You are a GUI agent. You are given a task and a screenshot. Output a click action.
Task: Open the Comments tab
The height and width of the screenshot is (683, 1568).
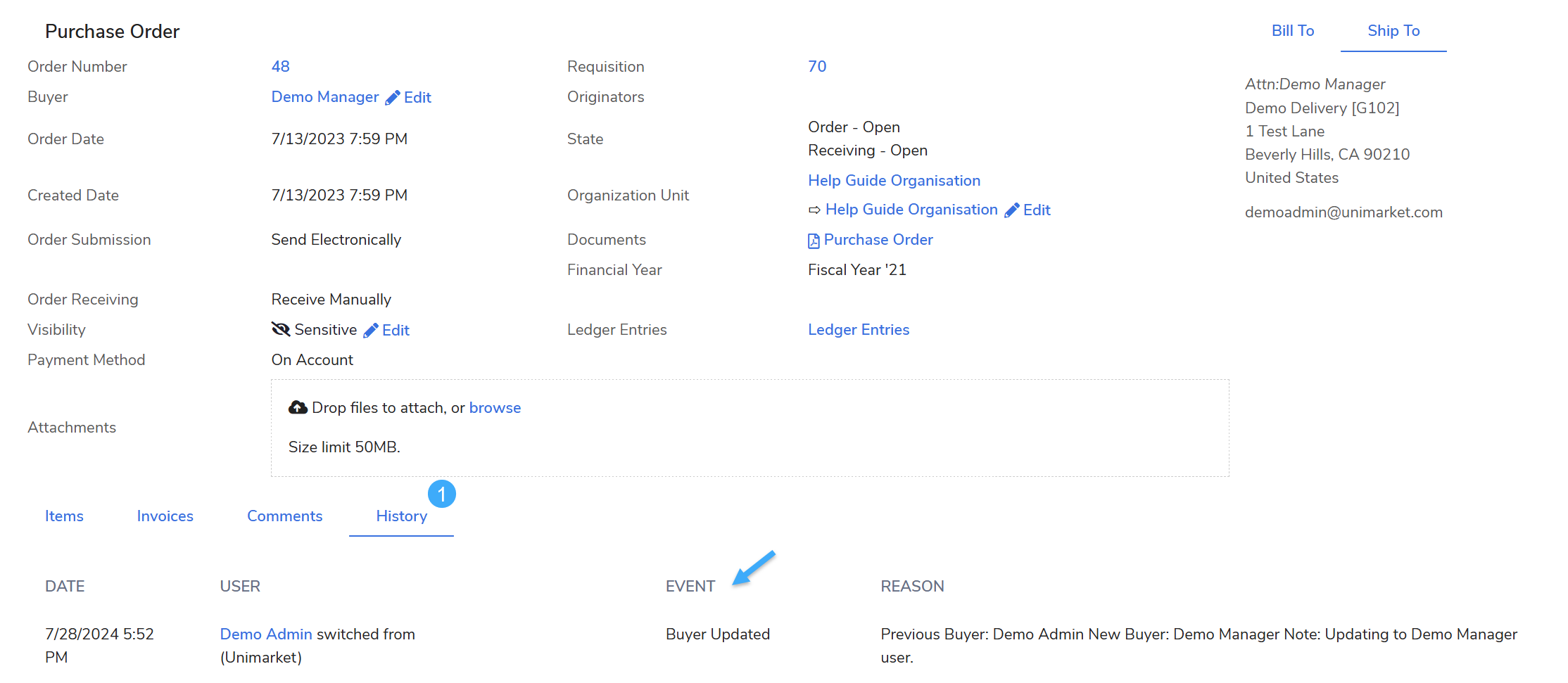[284, 516]
